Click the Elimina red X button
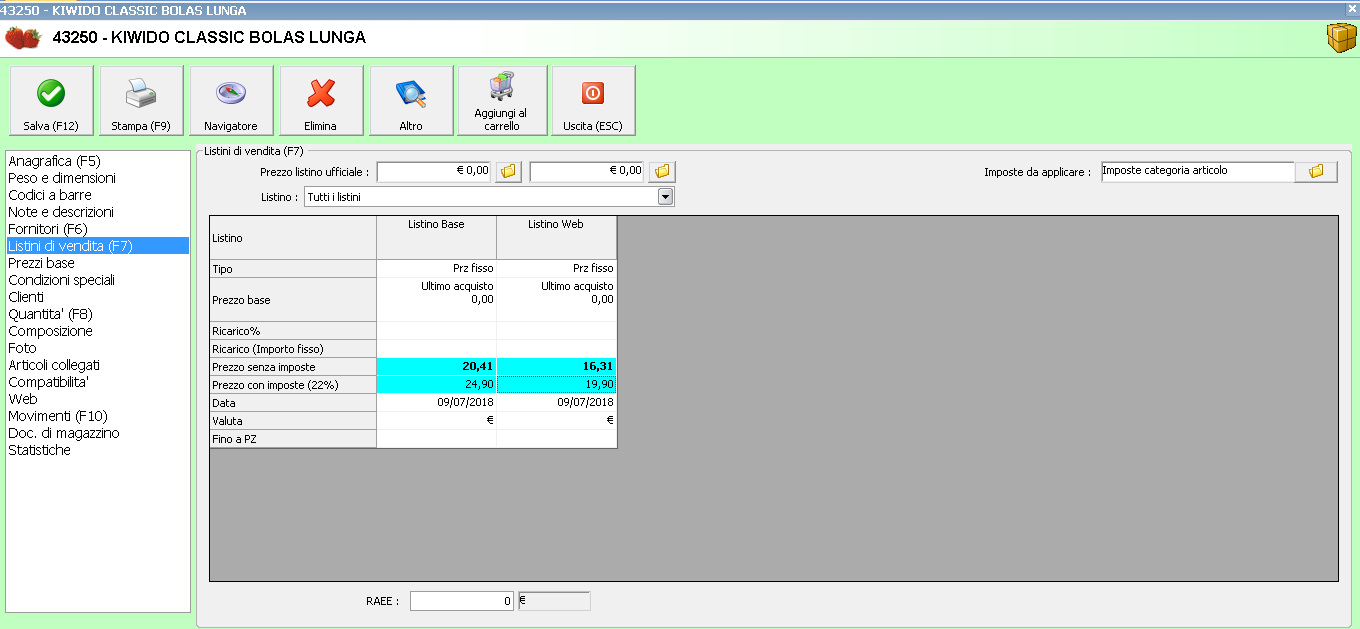 (321, 101)
